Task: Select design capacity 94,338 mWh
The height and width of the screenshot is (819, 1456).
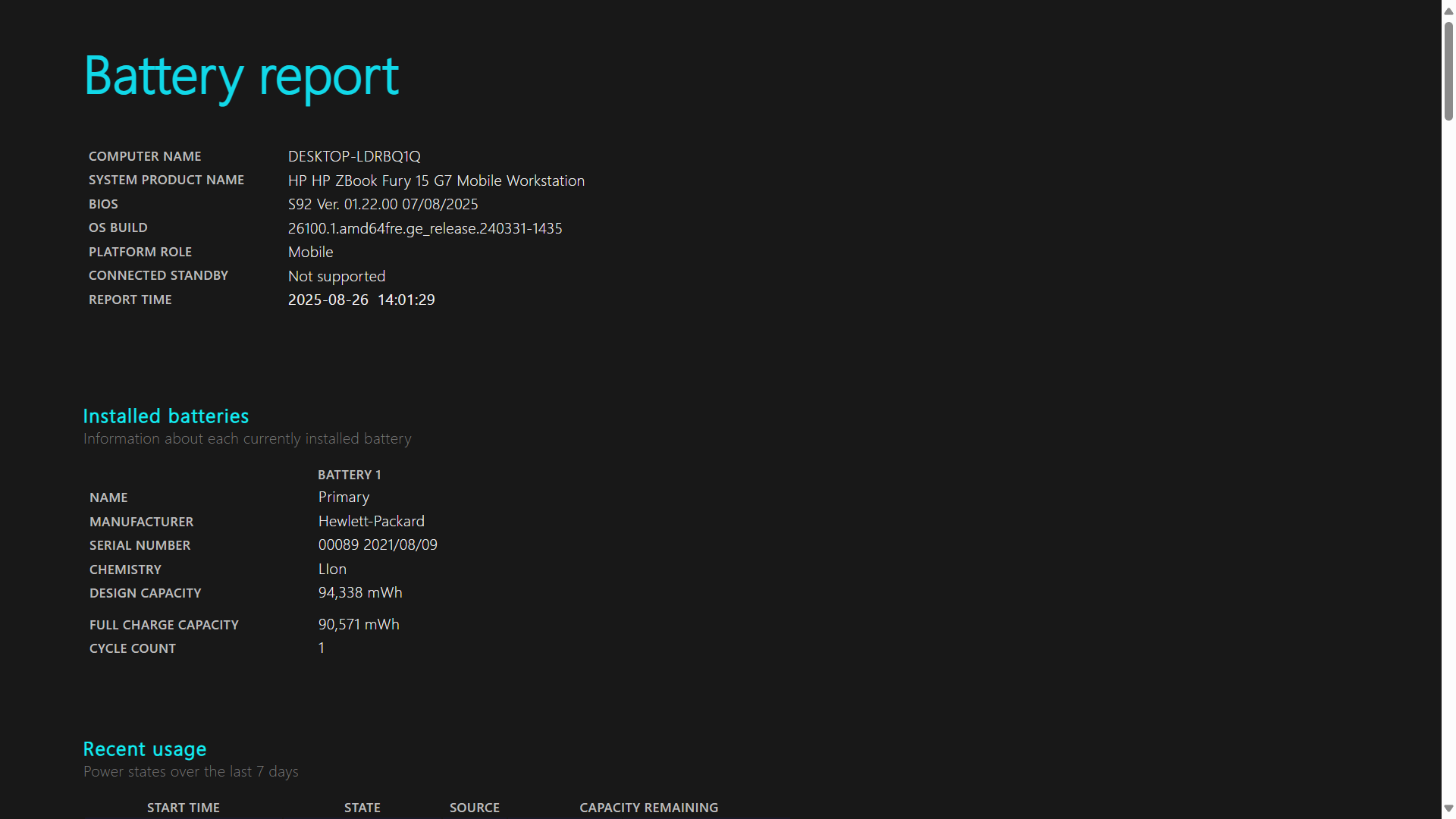Action: 360,592
